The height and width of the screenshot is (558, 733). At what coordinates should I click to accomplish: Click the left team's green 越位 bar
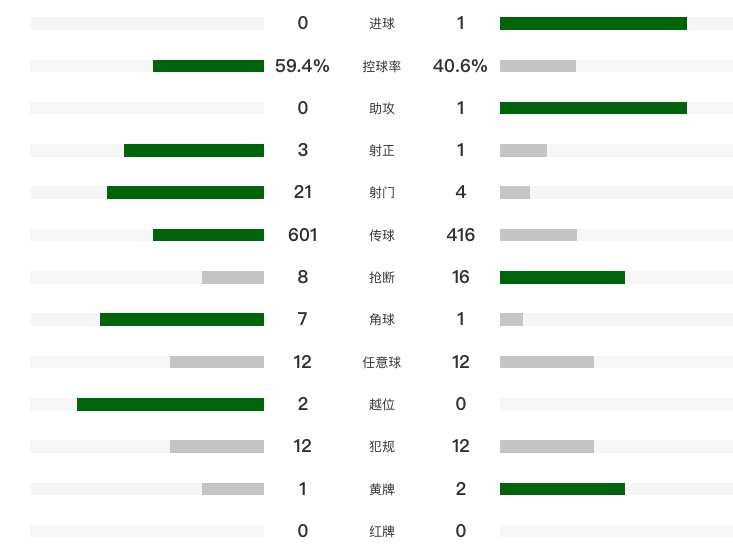[x=170, y=405]
